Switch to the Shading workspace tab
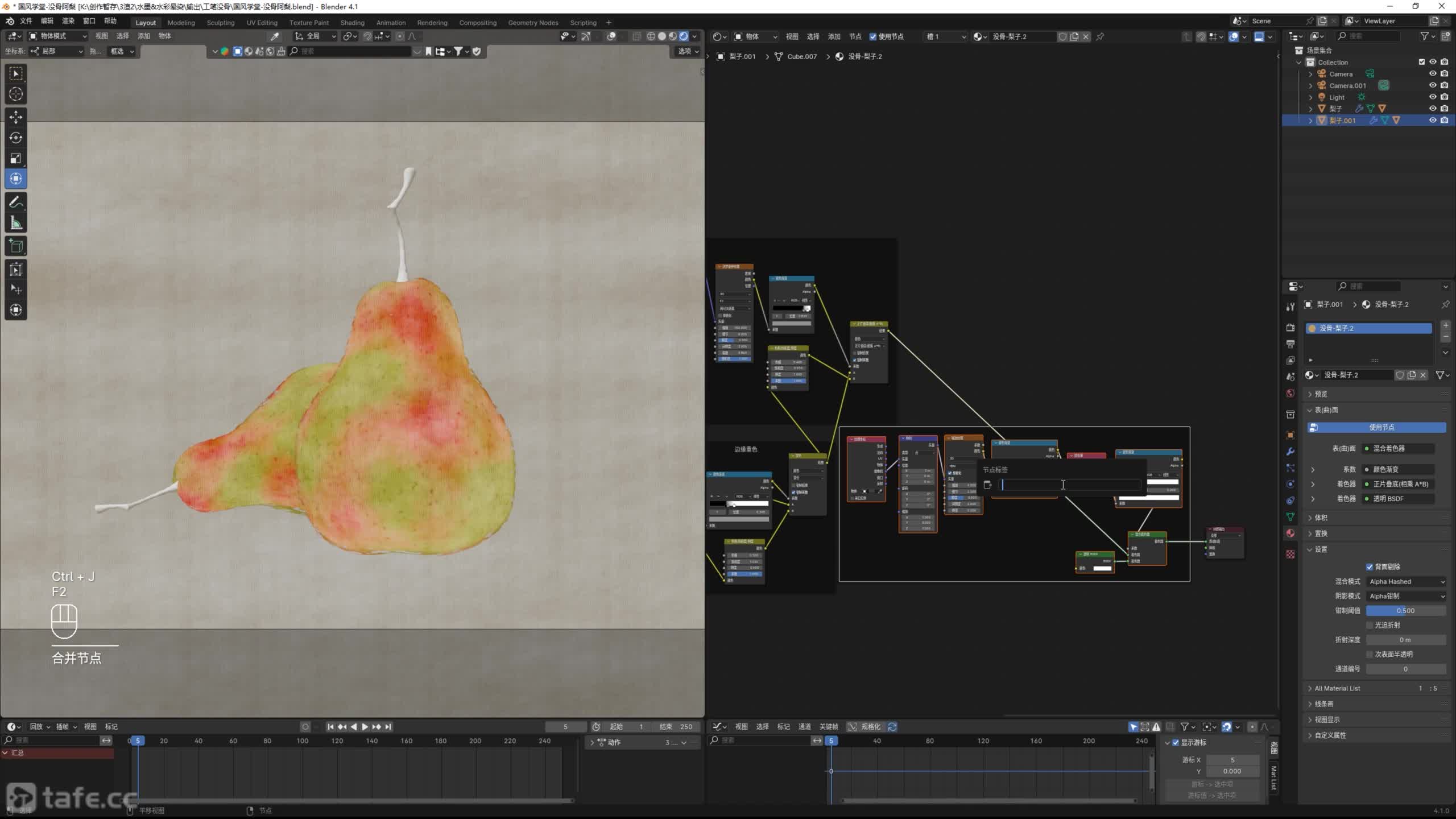This screenshot has height=819, width=1456. click(x=352, y=23)
